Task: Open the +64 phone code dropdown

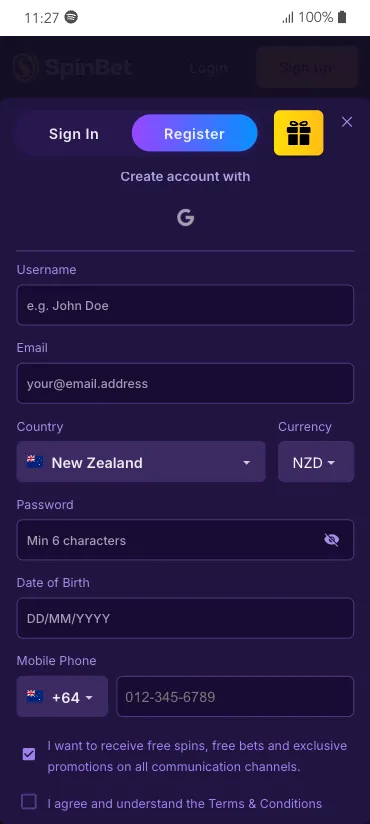Action: click(x=62, y=696)
